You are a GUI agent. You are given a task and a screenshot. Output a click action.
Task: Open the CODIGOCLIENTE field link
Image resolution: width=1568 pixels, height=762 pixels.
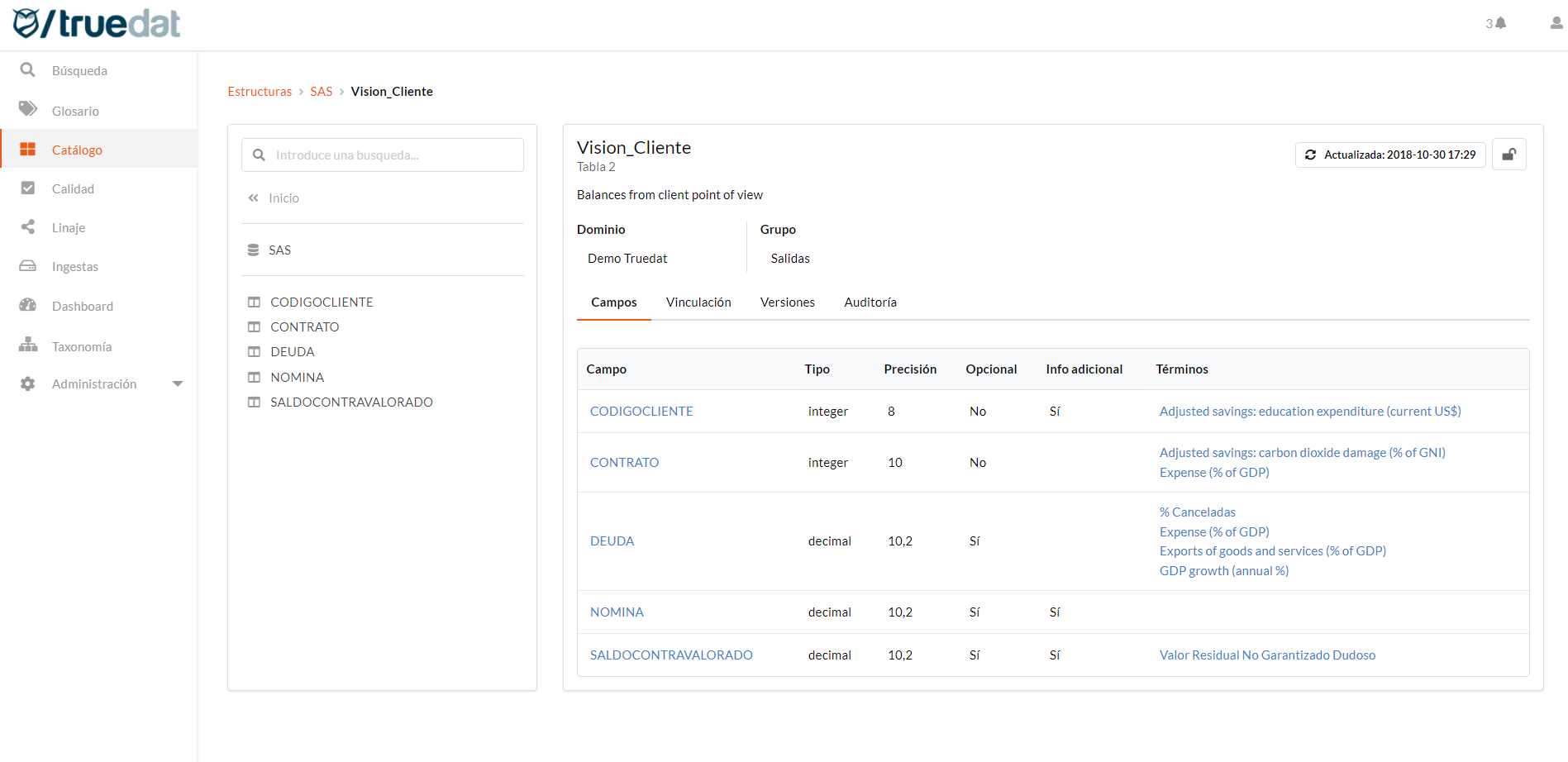click(x=641, y=411)
